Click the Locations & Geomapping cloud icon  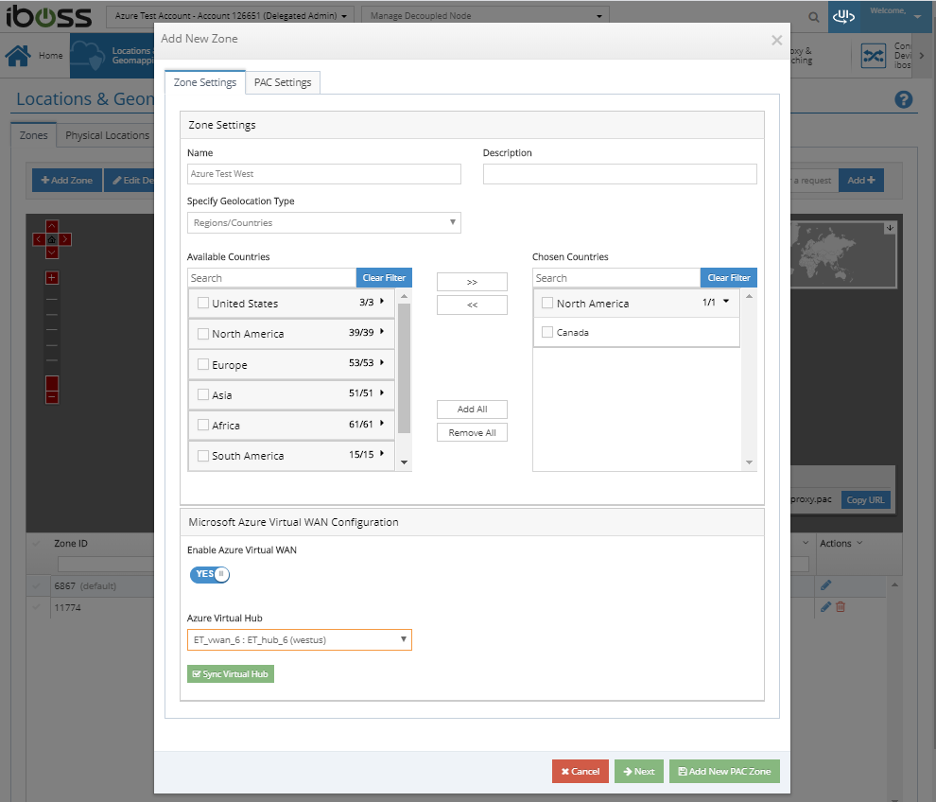pos(88,55)
